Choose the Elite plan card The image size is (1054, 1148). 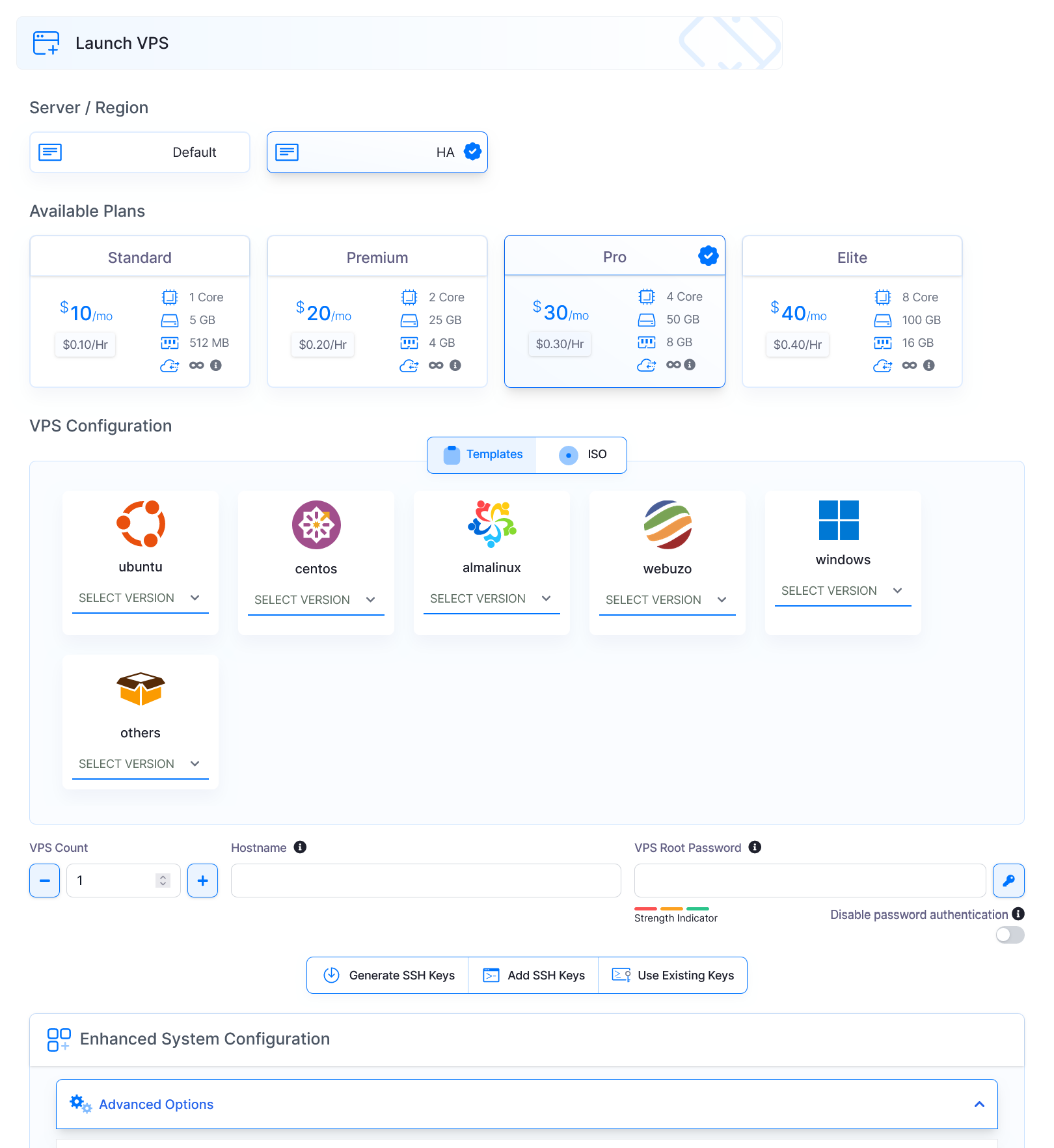coord(852,311)
